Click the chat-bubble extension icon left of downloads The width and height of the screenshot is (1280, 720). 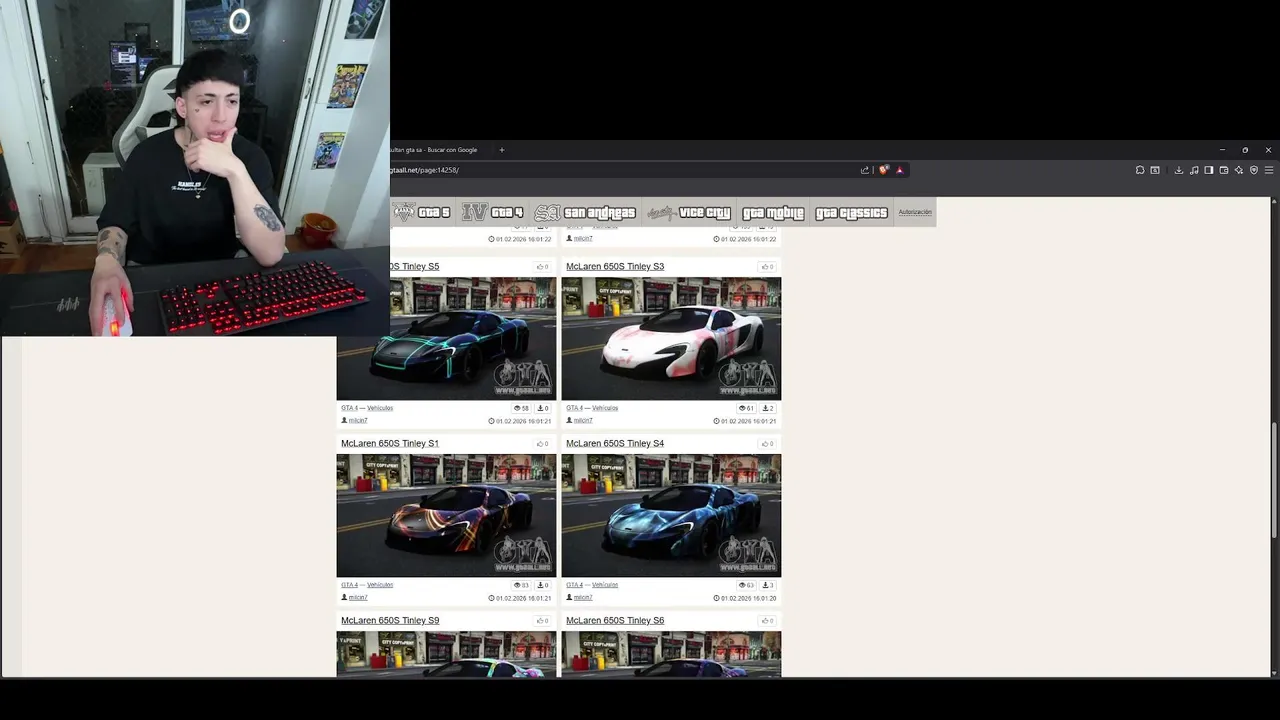click(x=1140, y=170)
